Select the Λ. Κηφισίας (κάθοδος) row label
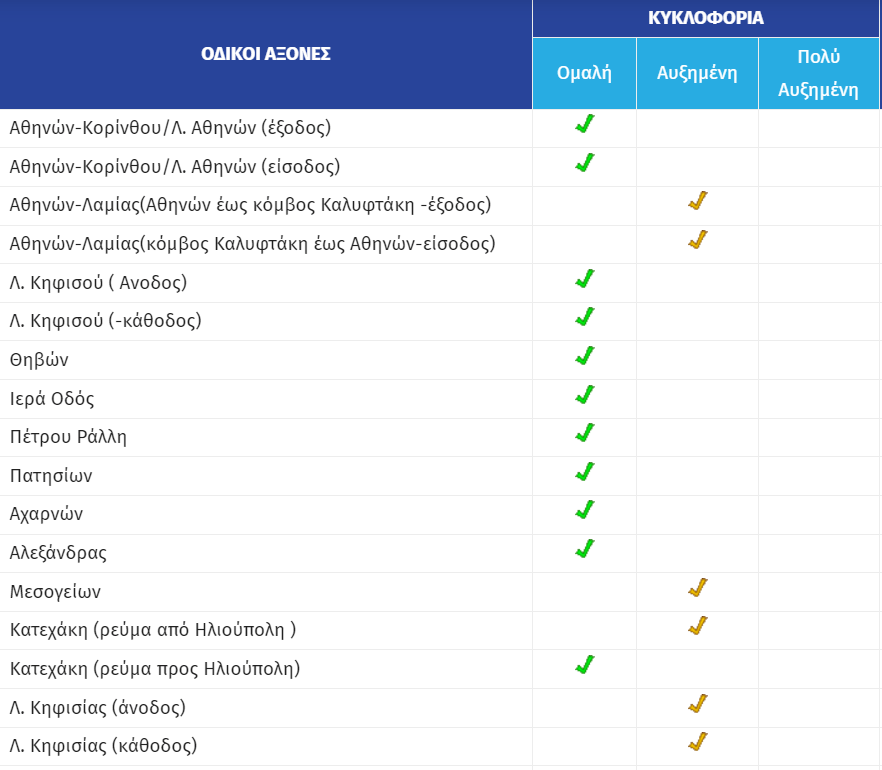The image size is (882, 770). point(103,746)
